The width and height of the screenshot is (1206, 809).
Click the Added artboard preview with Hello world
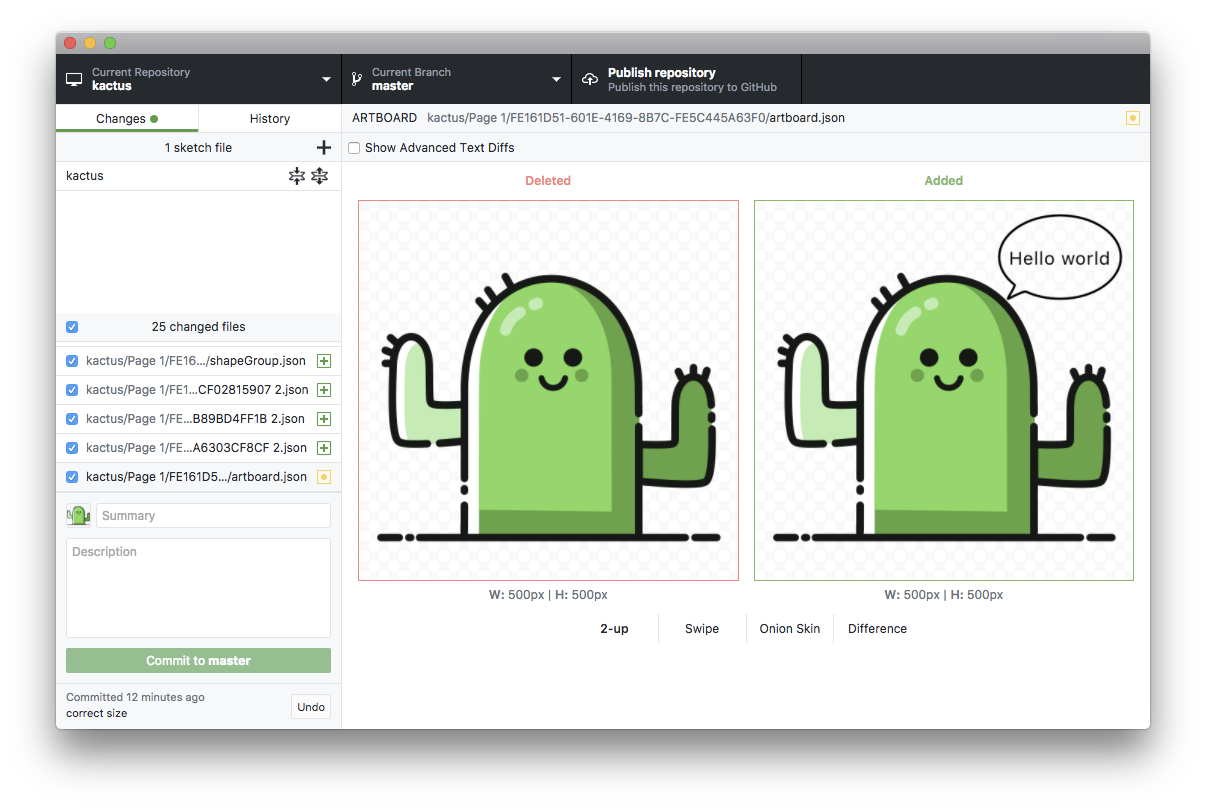coord(944,390)
